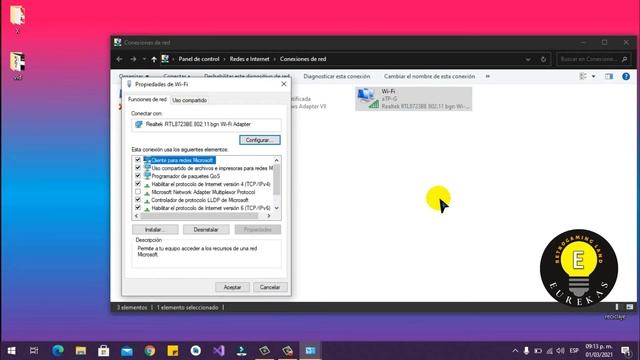Viewport: 640px width, 360px height.
Task: Launch Microsoft Edge from the taskbar
Action: click(58, 351)
